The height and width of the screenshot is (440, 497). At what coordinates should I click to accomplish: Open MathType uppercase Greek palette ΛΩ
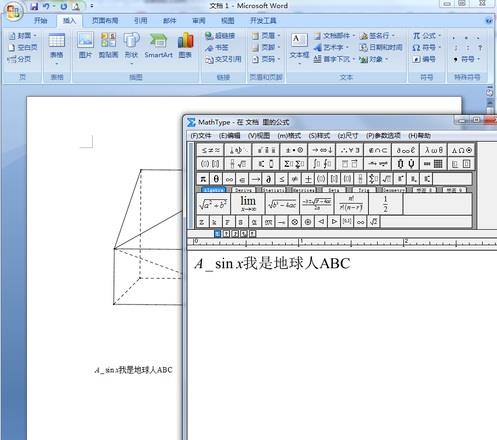tap(461, 150)
